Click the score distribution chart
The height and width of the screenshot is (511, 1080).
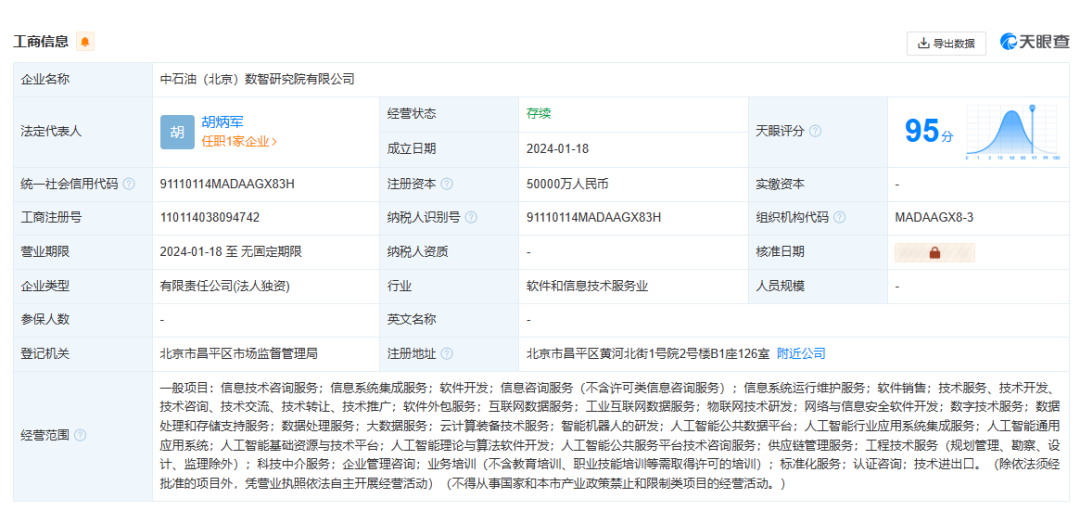pyautogui.click(x=1012, y=132)
